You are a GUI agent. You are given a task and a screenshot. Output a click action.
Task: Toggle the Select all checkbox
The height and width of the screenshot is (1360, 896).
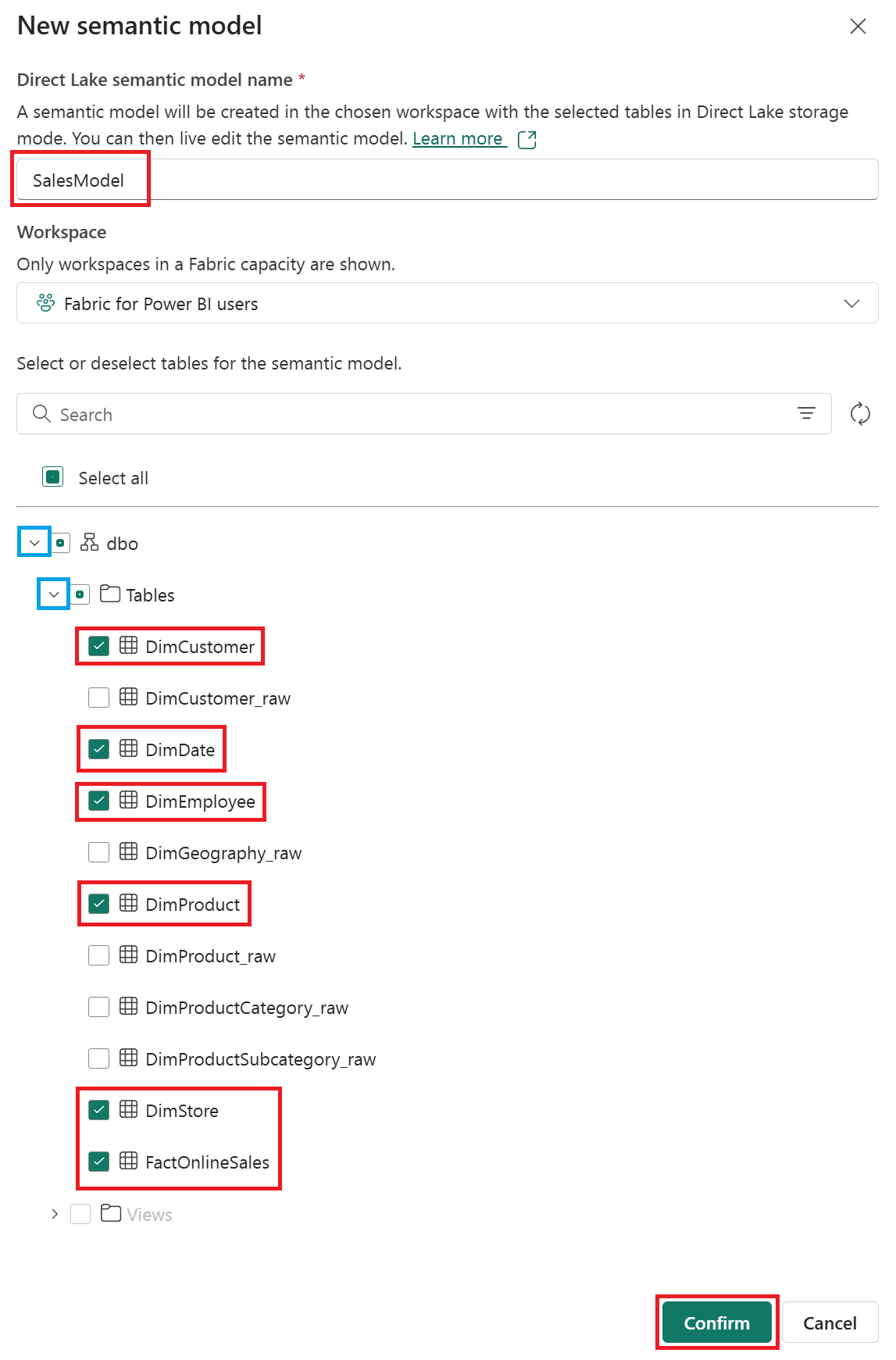point(53,477)
